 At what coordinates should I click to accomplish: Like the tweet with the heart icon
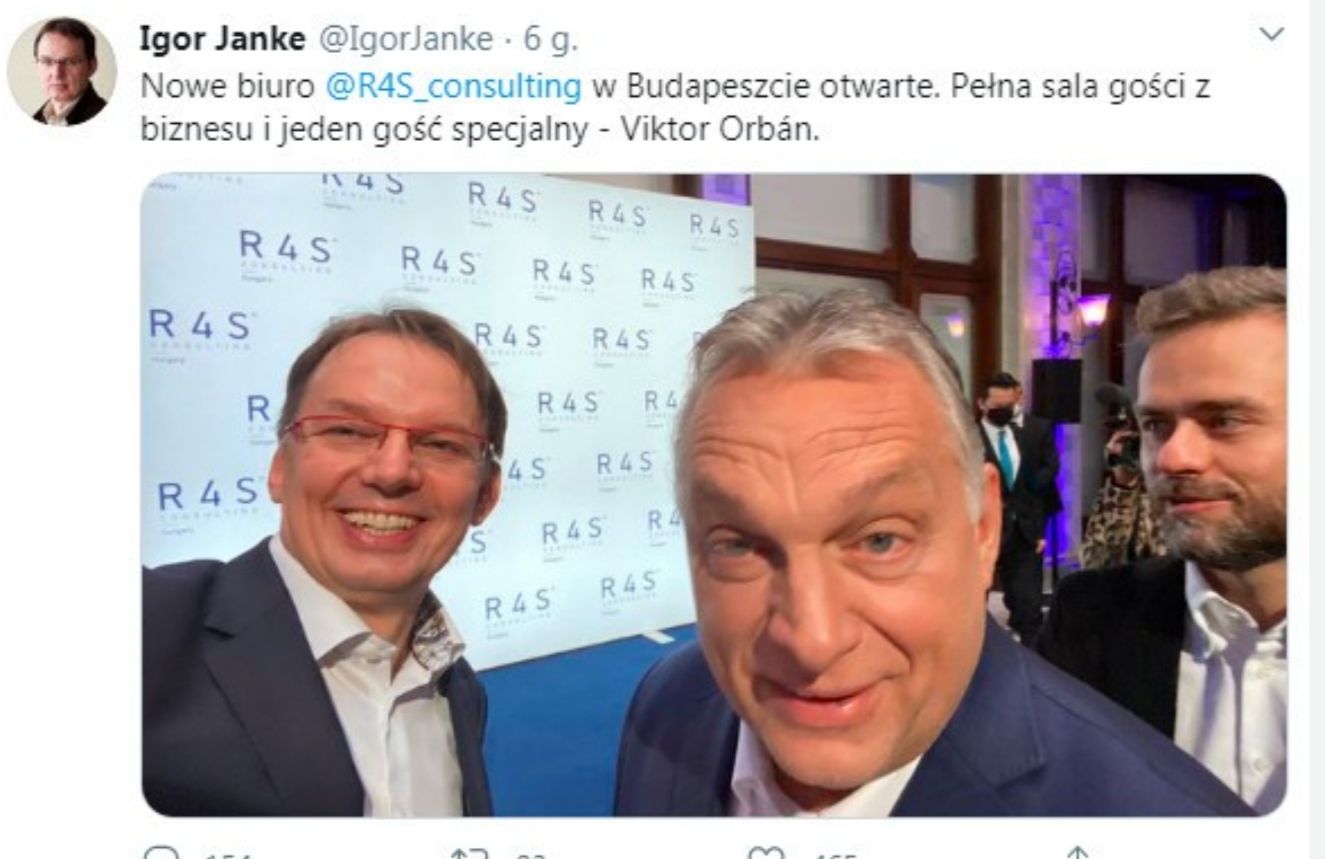(x=765, y=853)
